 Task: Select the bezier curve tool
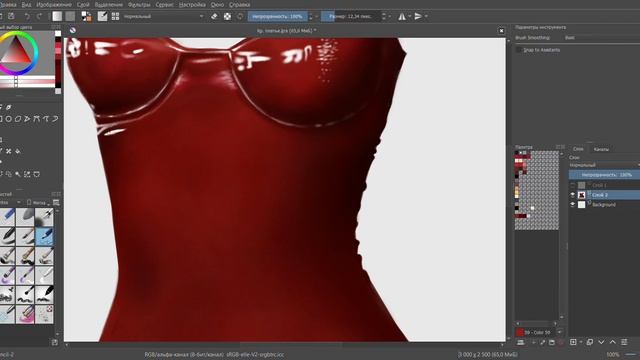tap(37, 119)
